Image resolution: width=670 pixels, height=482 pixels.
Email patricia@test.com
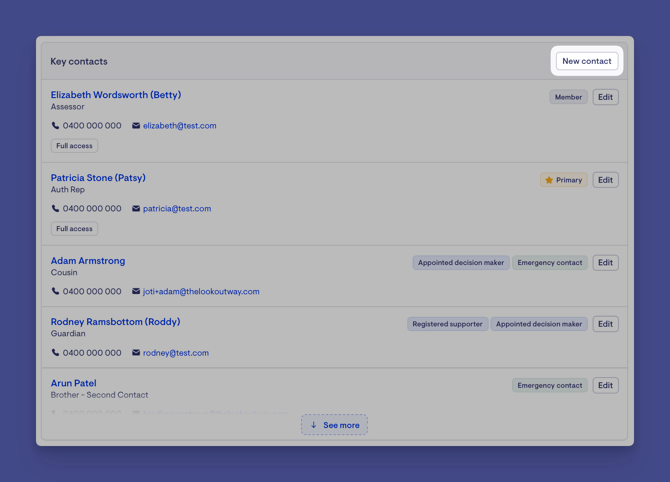(177, 209)
